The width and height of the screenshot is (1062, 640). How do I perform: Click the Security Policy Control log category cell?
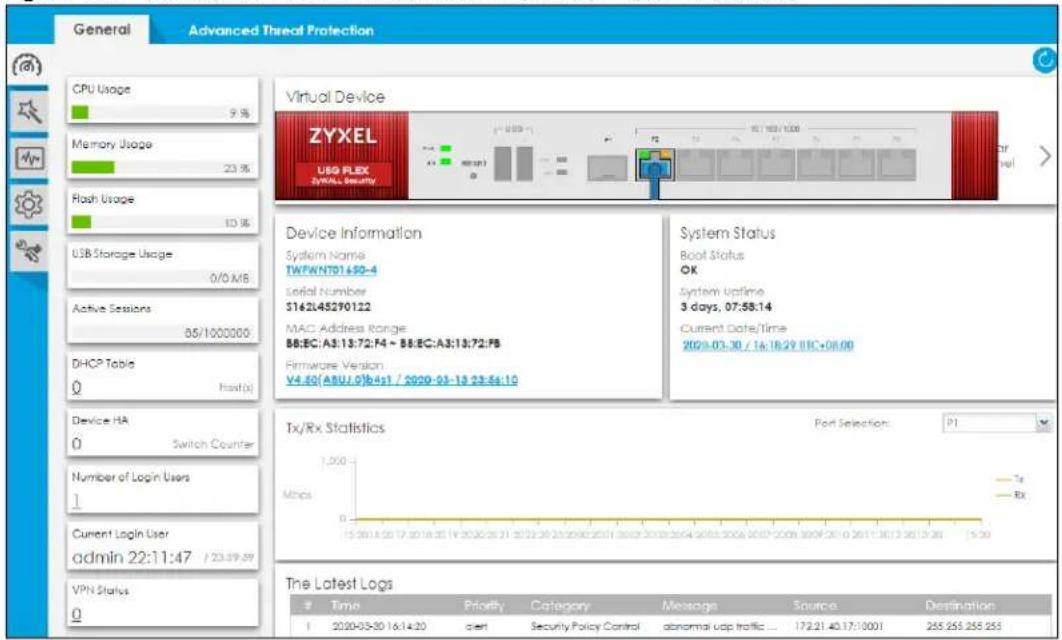[x=585, y=626]
